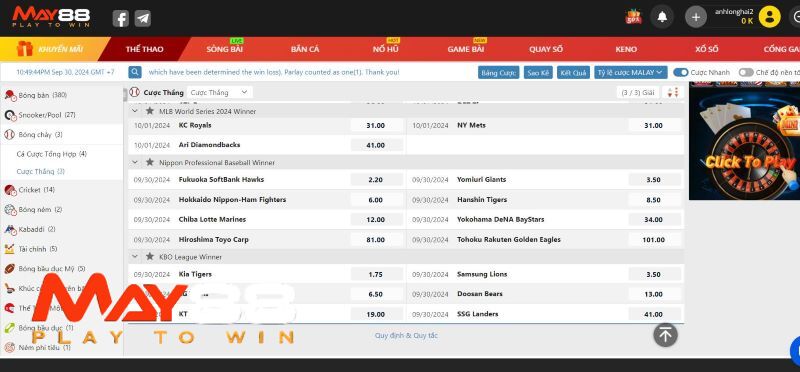Collapse Nippon Professional Baseball Winner section

tap(135, 162)
